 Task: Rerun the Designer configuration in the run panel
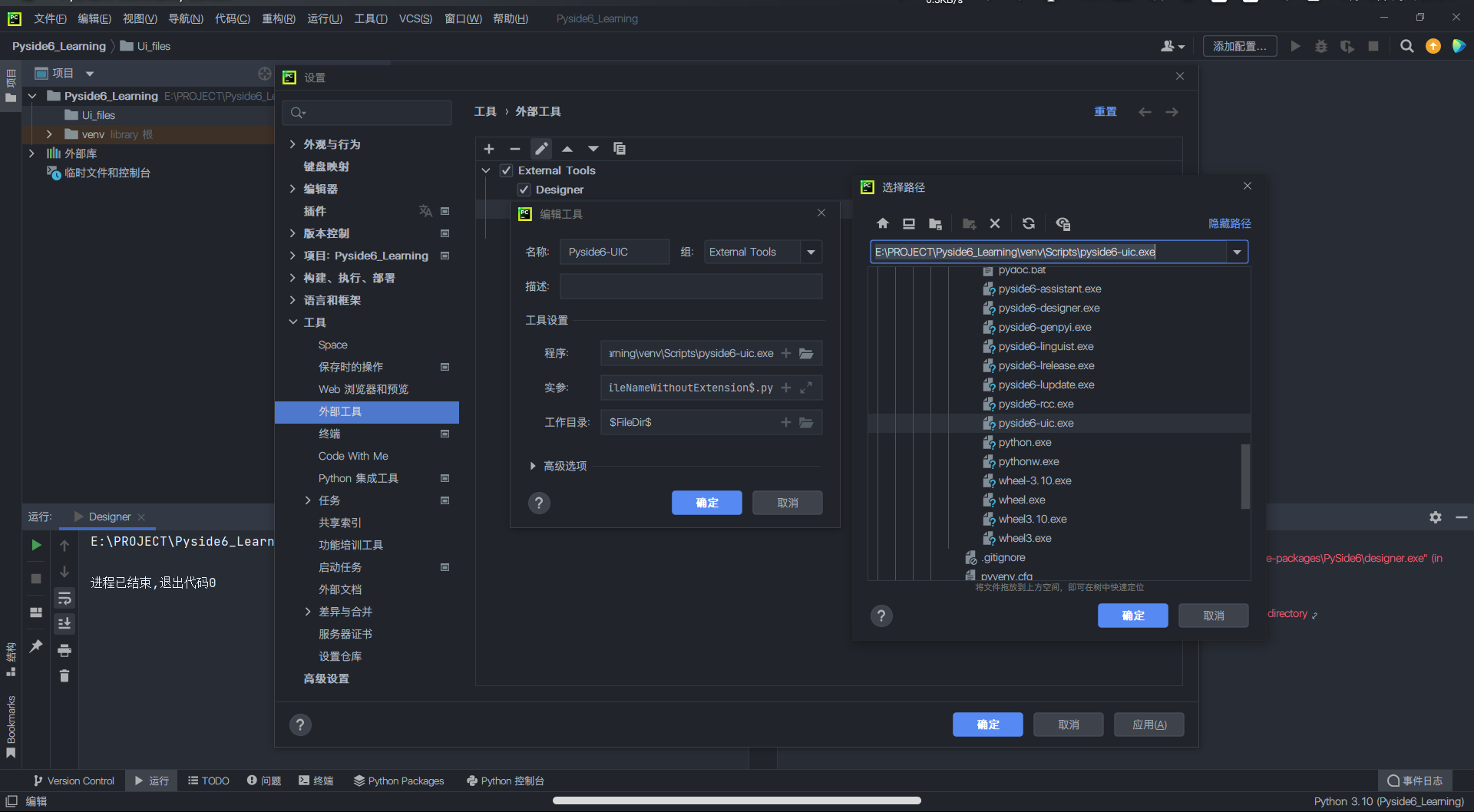coord(35,545)
